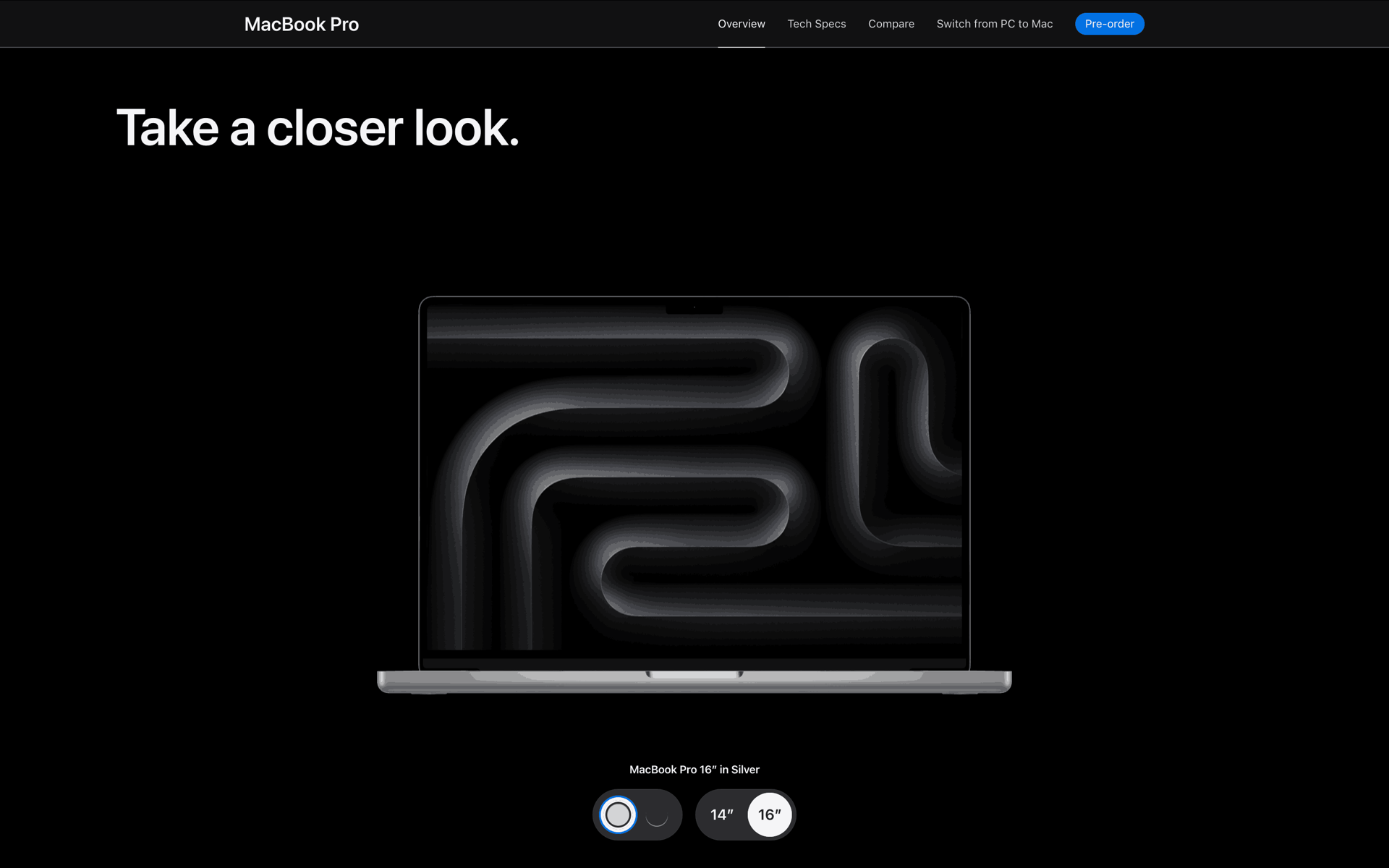Screen dimensions: 1389x868
Task: Select the Silver color swatch
Action: pos(618,815)
